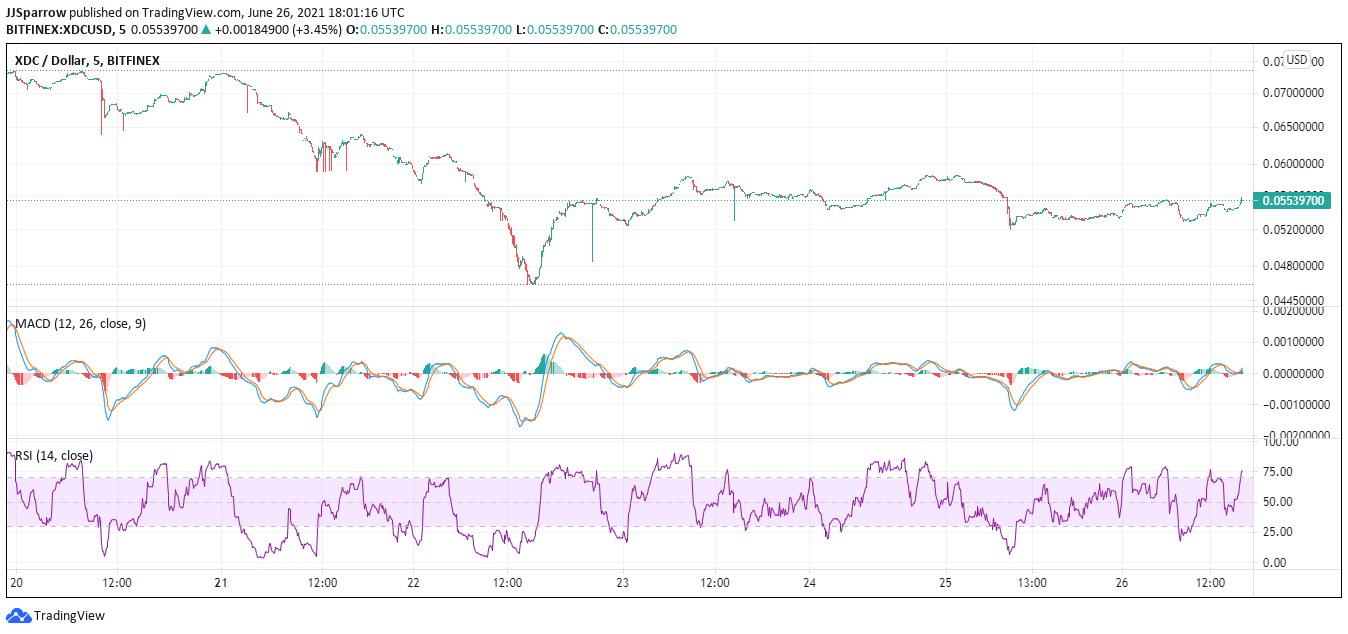This screenshot has height=634, width=1348.
Task: Click the 50.00 RSI axis label
Action: (x=1280, y=502)
